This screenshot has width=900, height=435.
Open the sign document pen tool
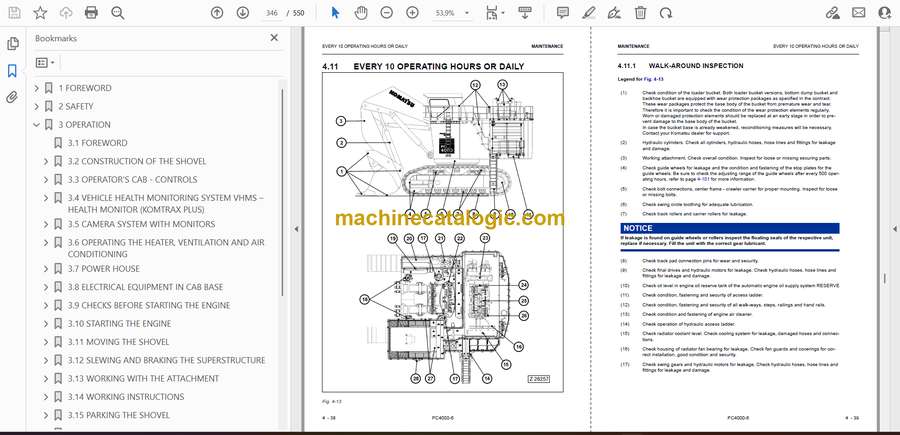click(x=614, y=13)
